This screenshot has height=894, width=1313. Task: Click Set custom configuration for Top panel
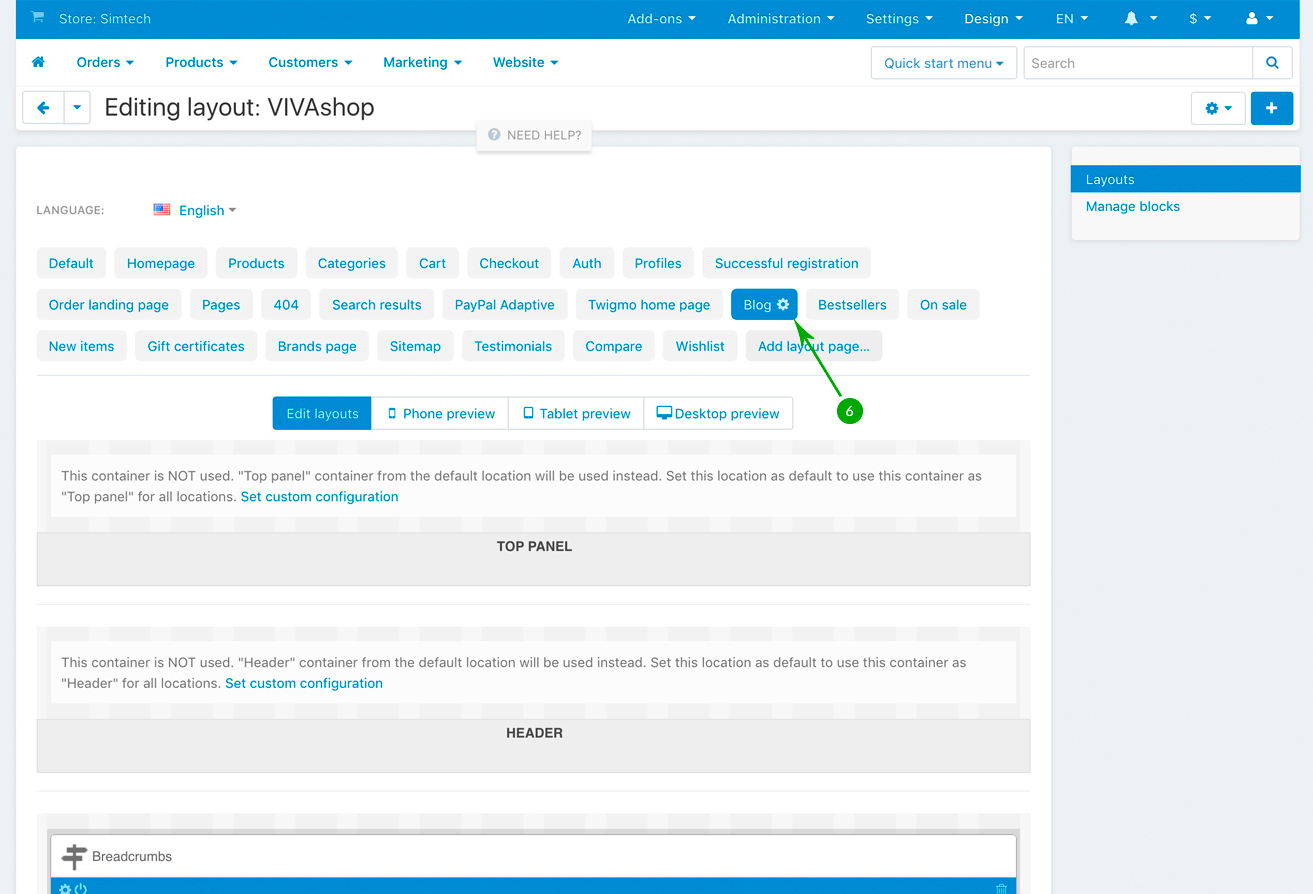pos(319,496)
